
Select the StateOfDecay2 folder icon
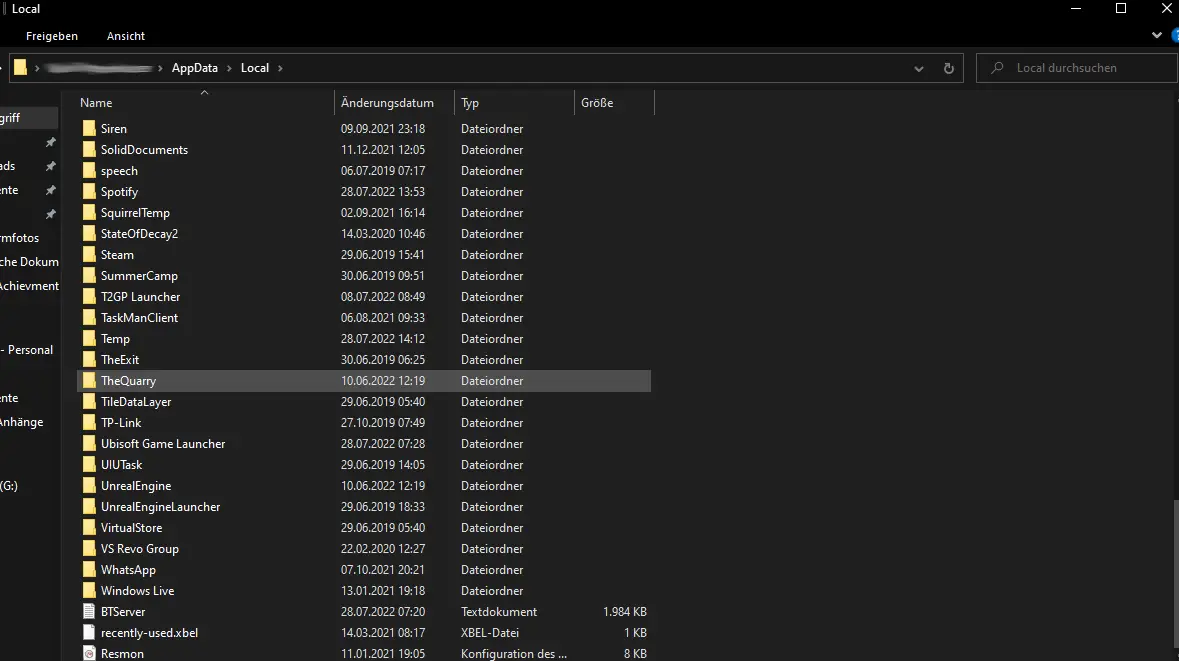[x=89, y=234]
